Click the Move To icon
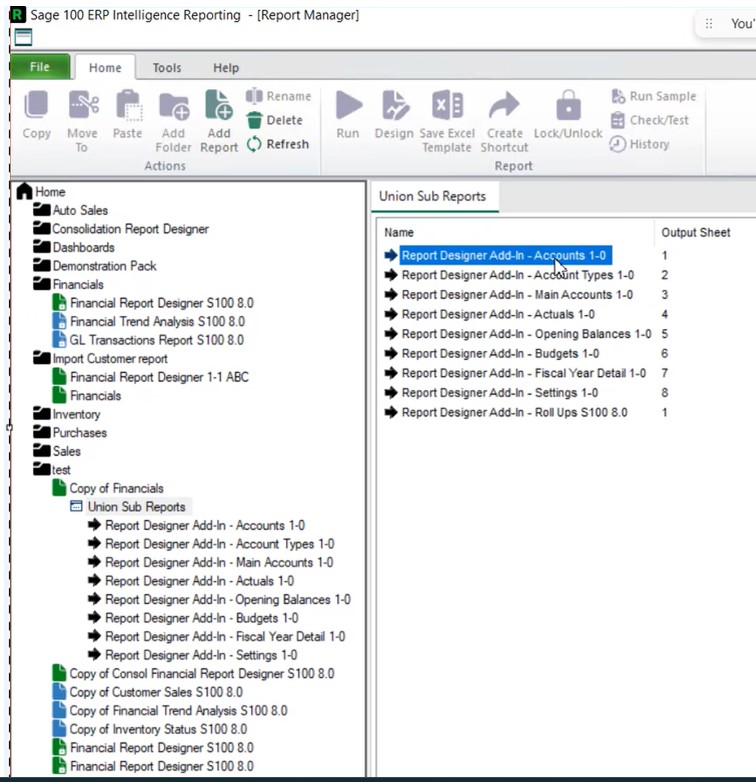 pos(83,105)
